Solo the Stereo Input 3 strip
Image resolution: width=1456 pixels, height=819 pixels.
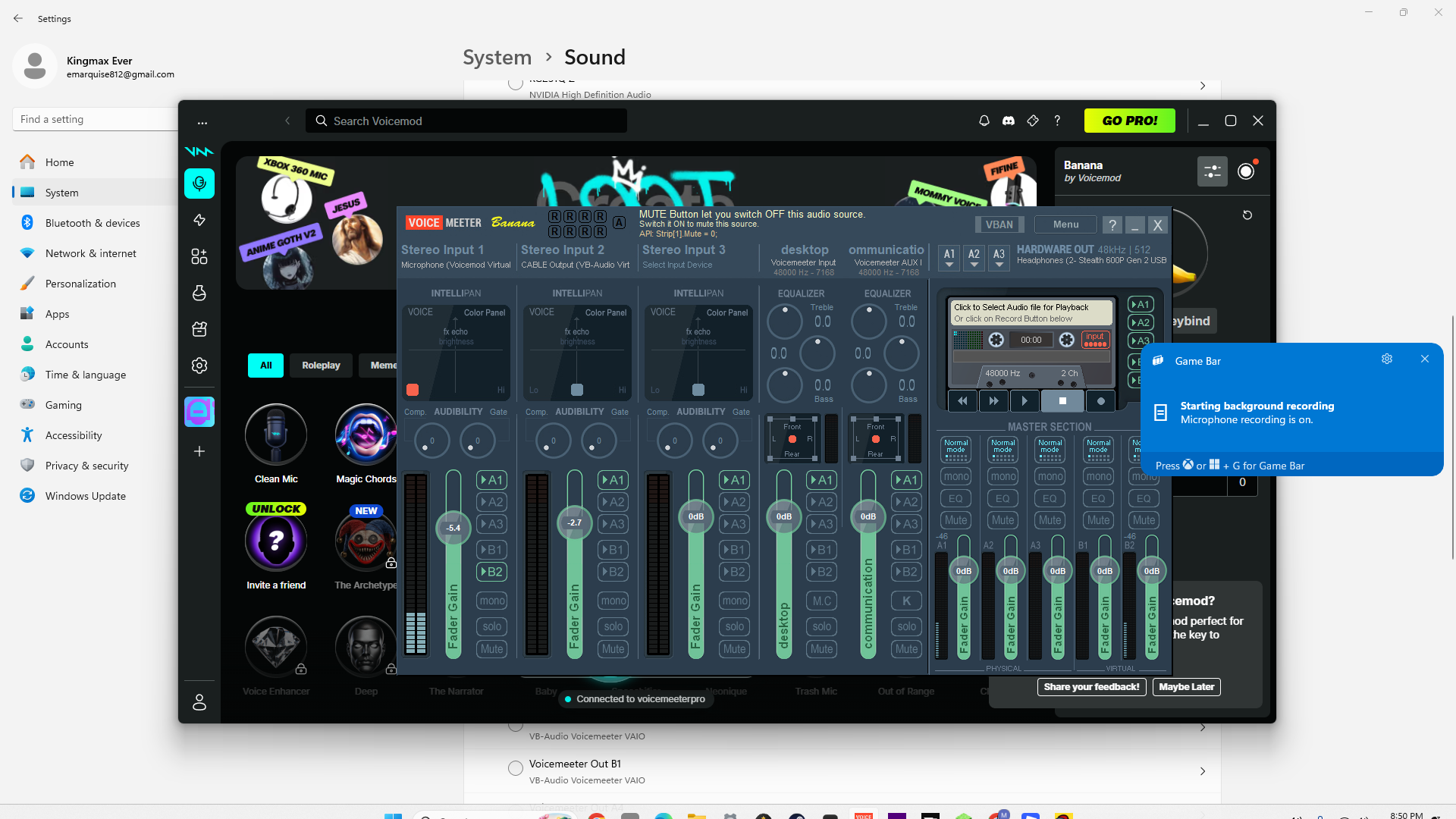pos(734,626)
